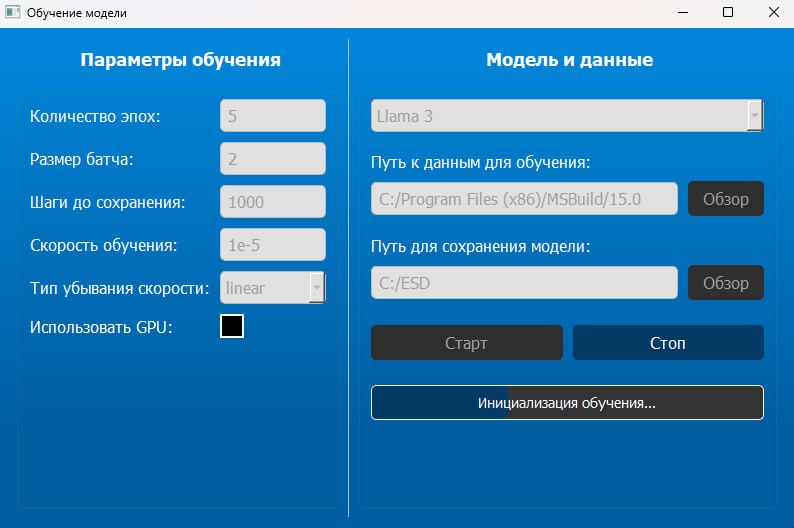This screenshot has width=794, height=528.
Task: Click the Инициализация обучения progress bar
Action: click(567, 403)
